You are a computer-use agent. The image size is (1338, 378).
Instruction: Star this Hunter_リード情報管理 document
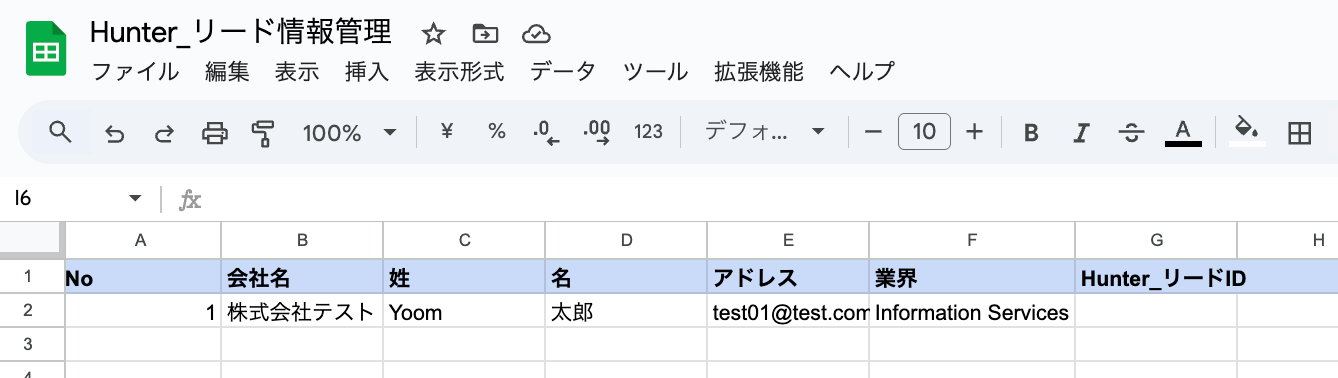433,34
